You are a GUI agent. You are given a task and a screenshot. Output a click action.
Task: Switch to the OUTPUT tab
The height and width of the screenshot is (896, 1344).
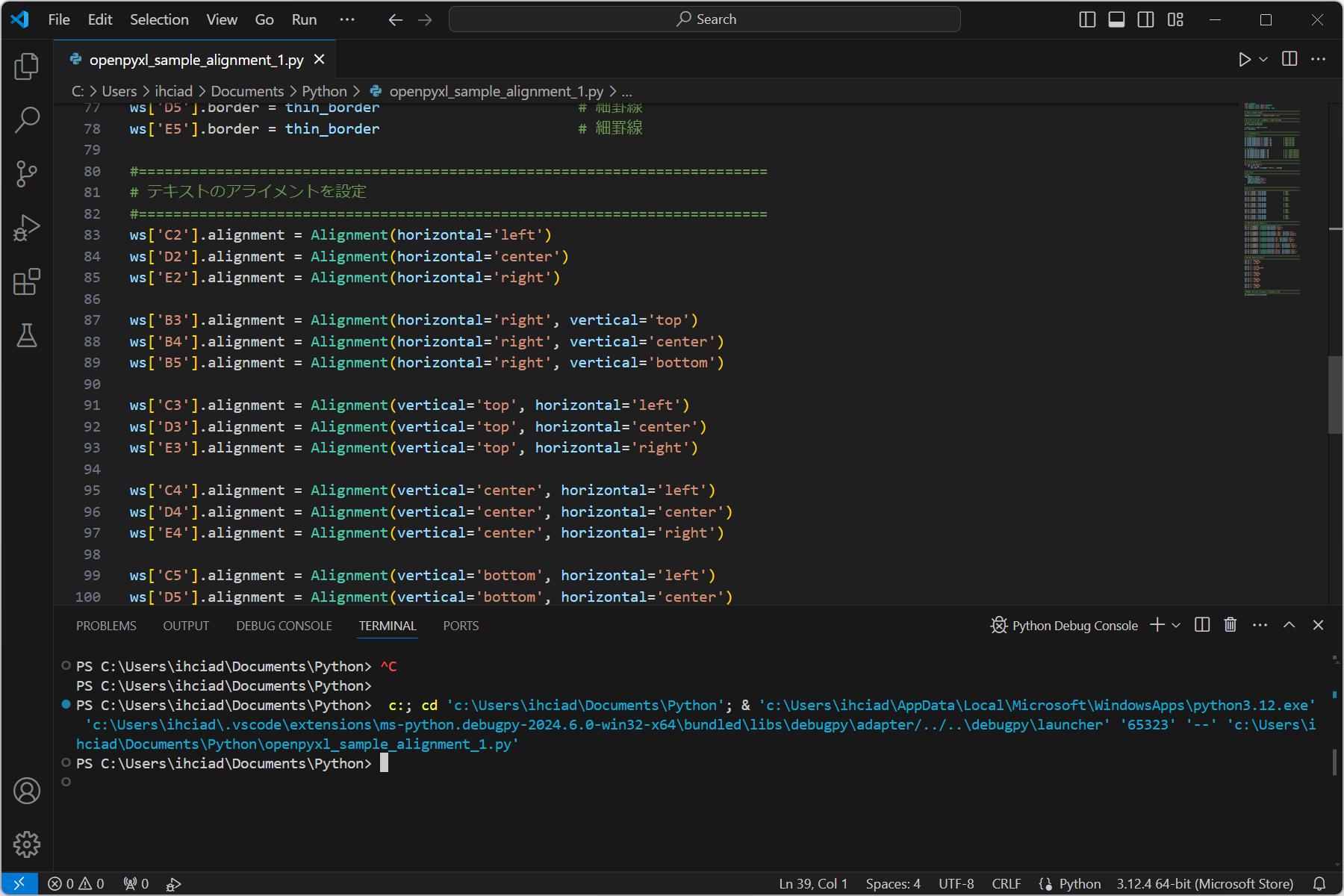[186, 626]
